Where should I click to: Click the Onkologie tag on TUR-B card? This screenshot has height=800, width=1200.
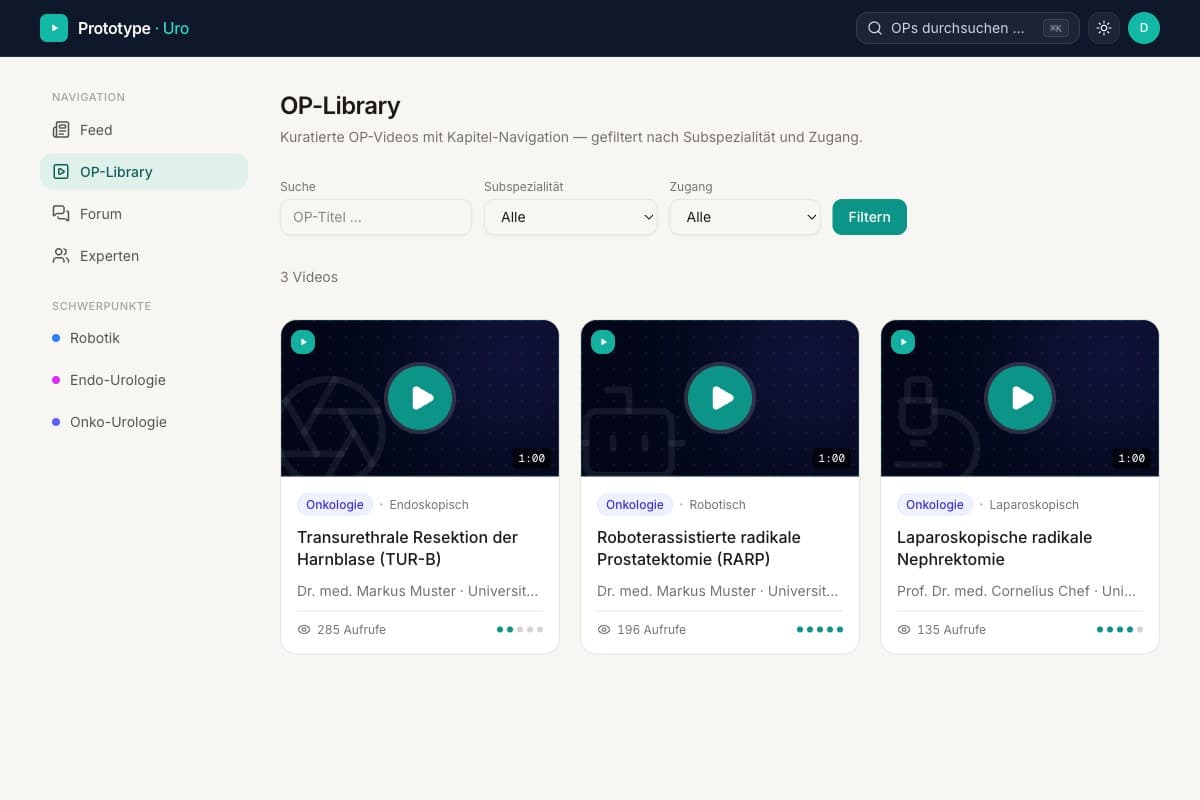[335, 505]
